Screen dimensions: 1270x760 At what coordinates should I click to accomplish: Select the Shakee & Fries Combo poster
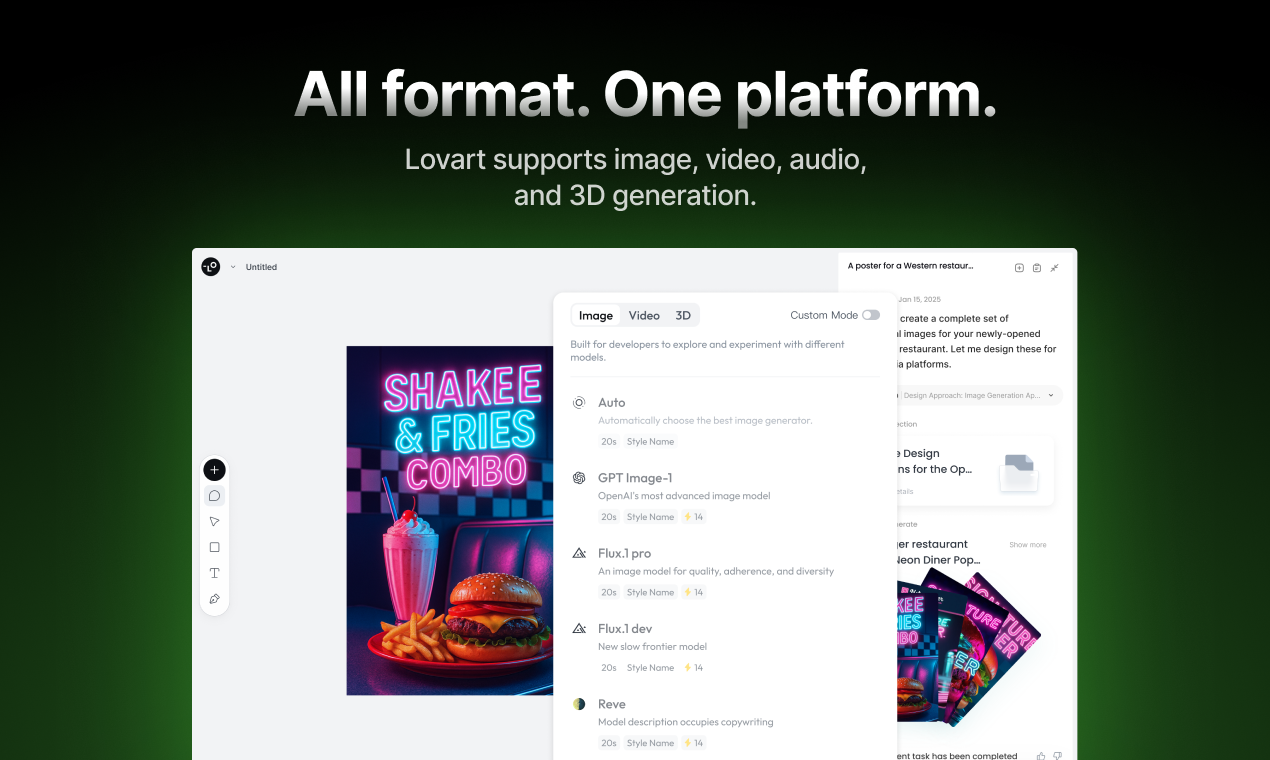448,520
